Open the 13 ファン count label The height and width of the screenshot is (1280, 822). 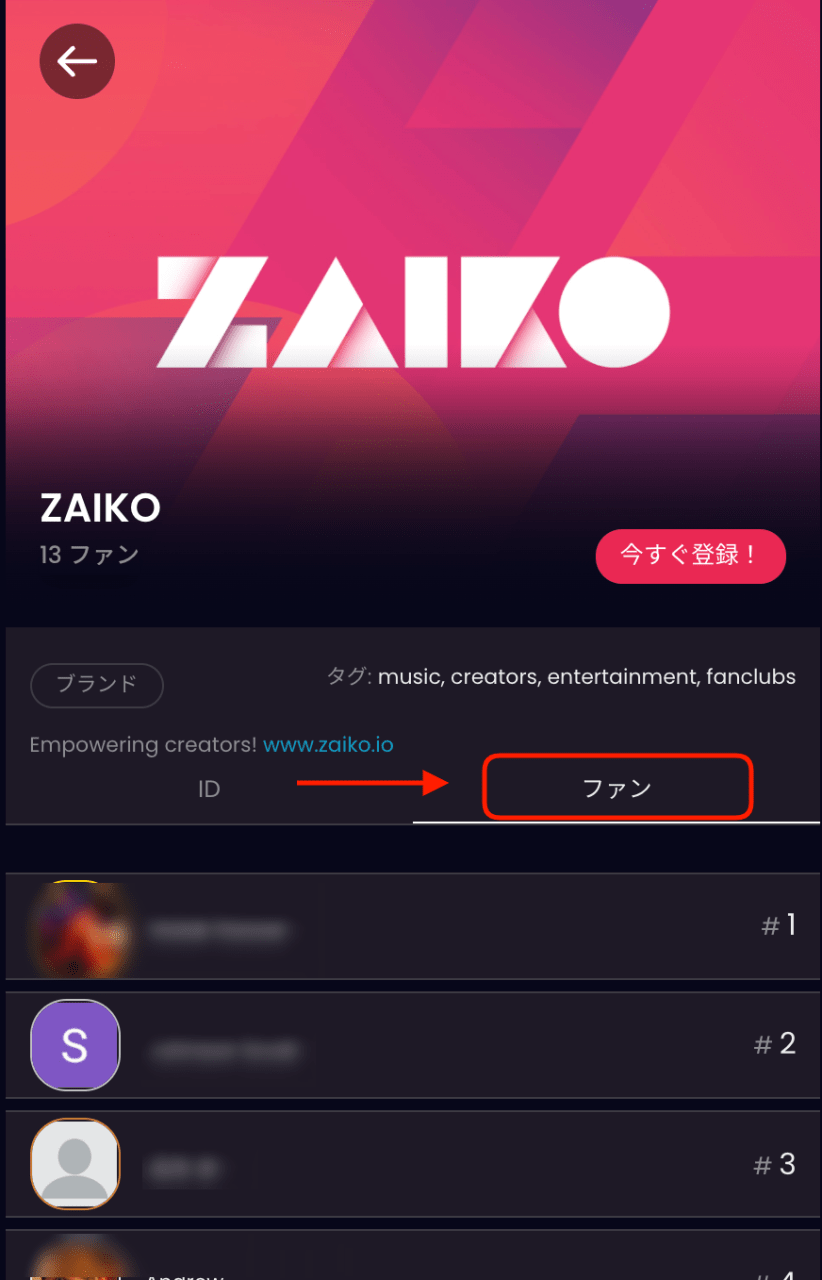click(89, 554)
